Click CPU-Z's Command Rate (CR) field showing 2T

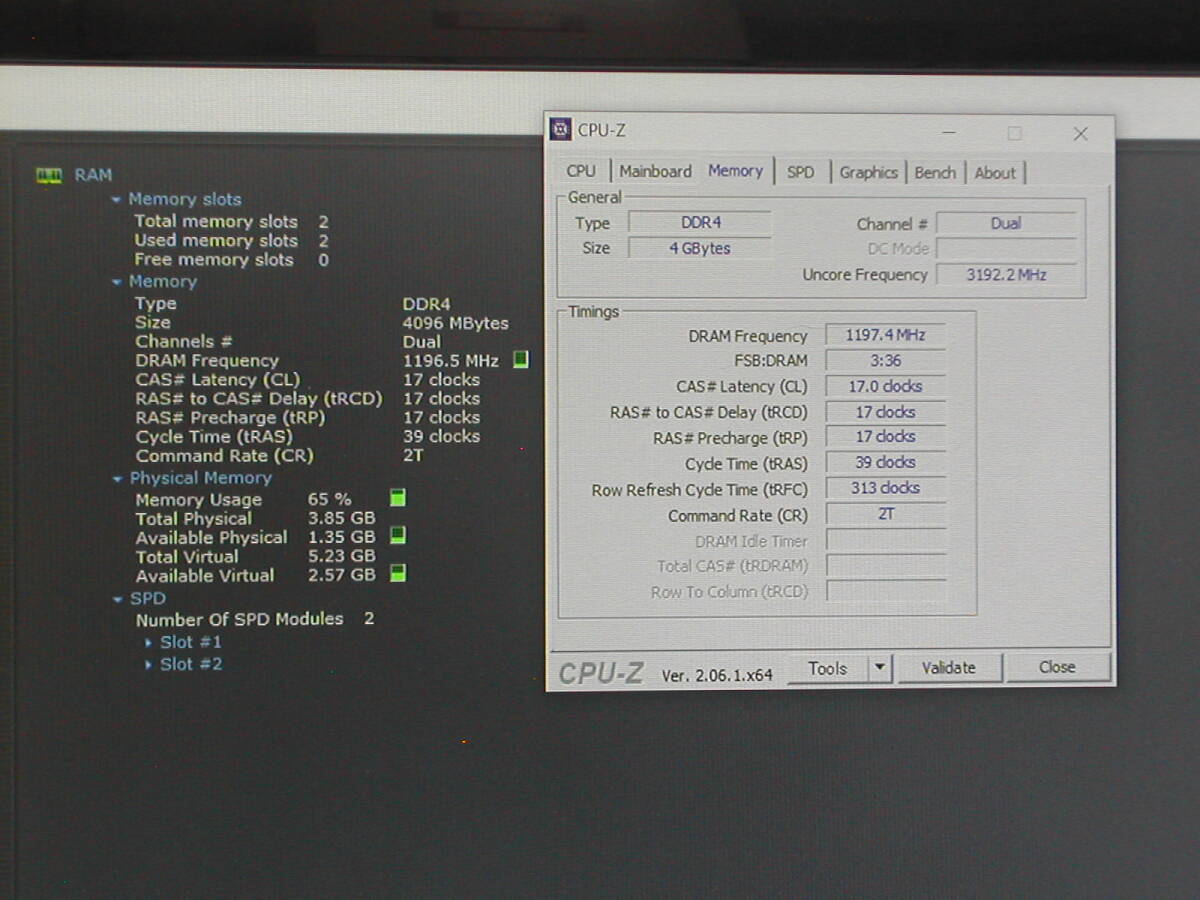point(886,515)
